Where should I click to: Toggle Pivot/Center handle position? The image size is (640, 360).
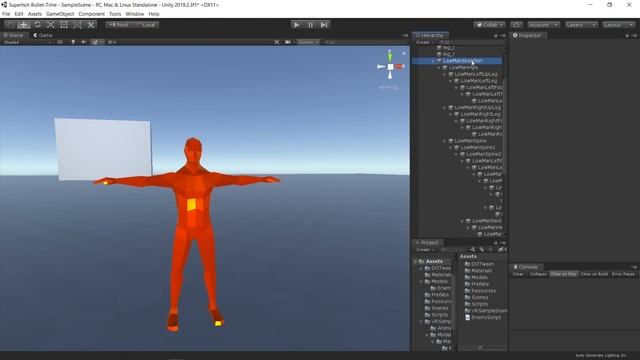point(119,25)
